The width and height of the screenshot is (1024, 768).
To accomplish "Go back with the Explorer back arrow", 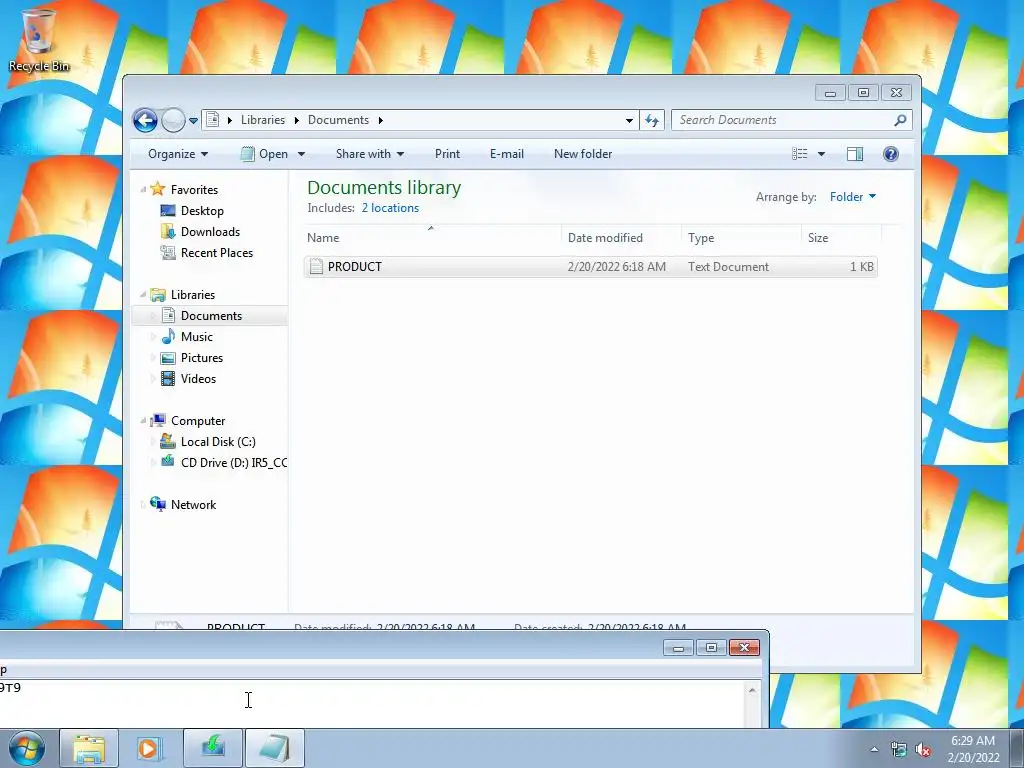I will click(x=145, y=120).
